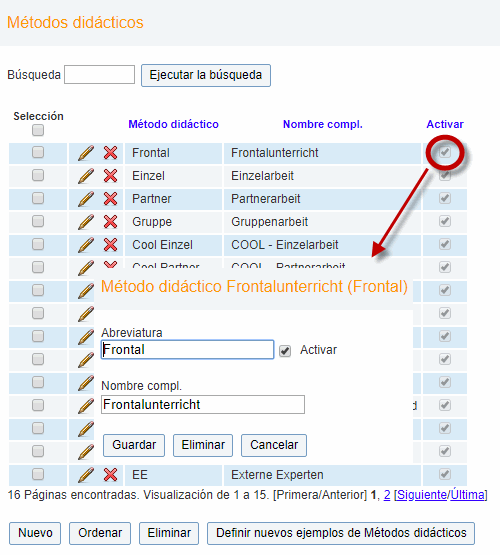Go to page 2 of results

tap(387, 495)
